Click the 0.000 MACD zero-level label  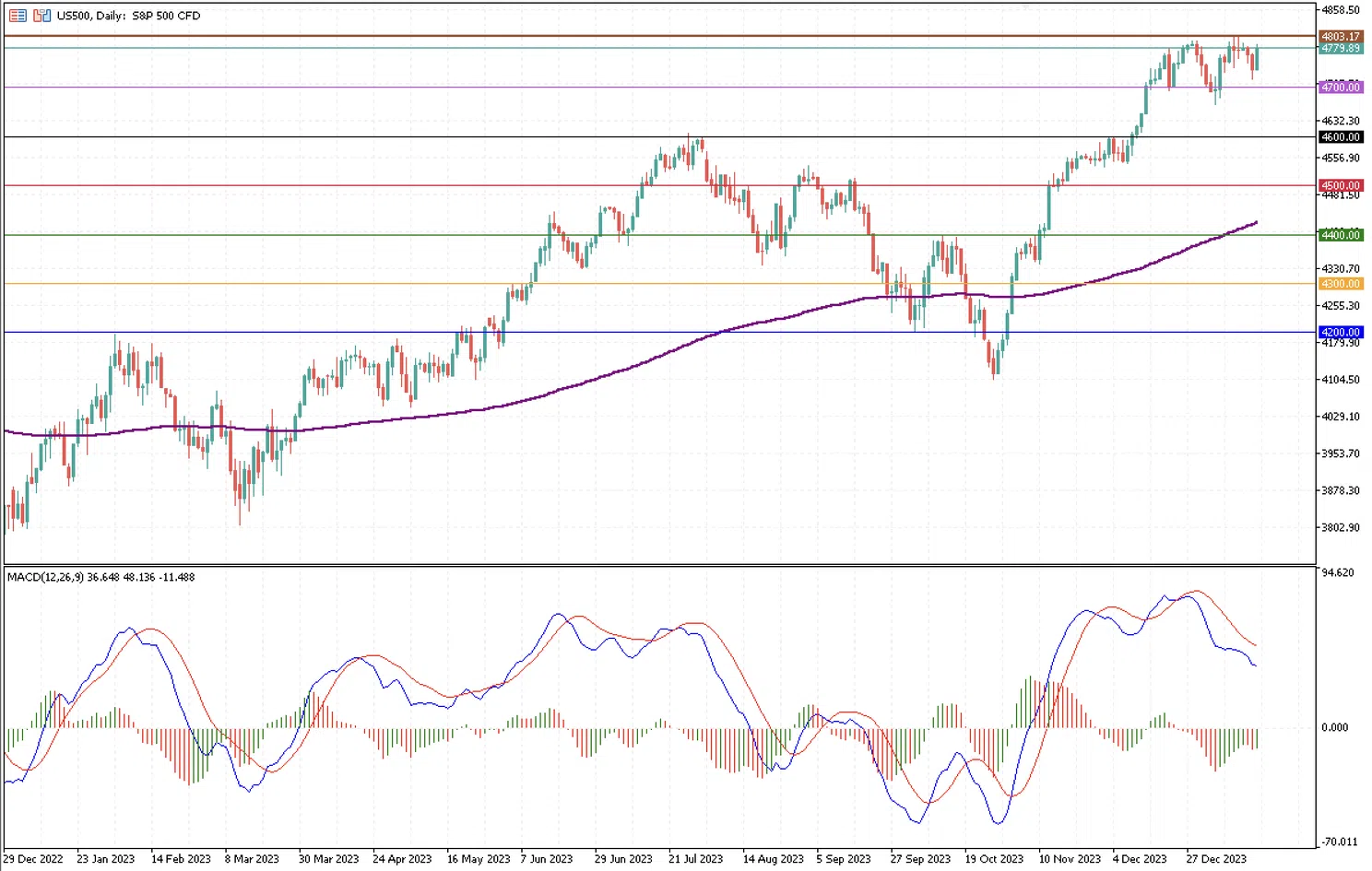[x=1334, y=727]
